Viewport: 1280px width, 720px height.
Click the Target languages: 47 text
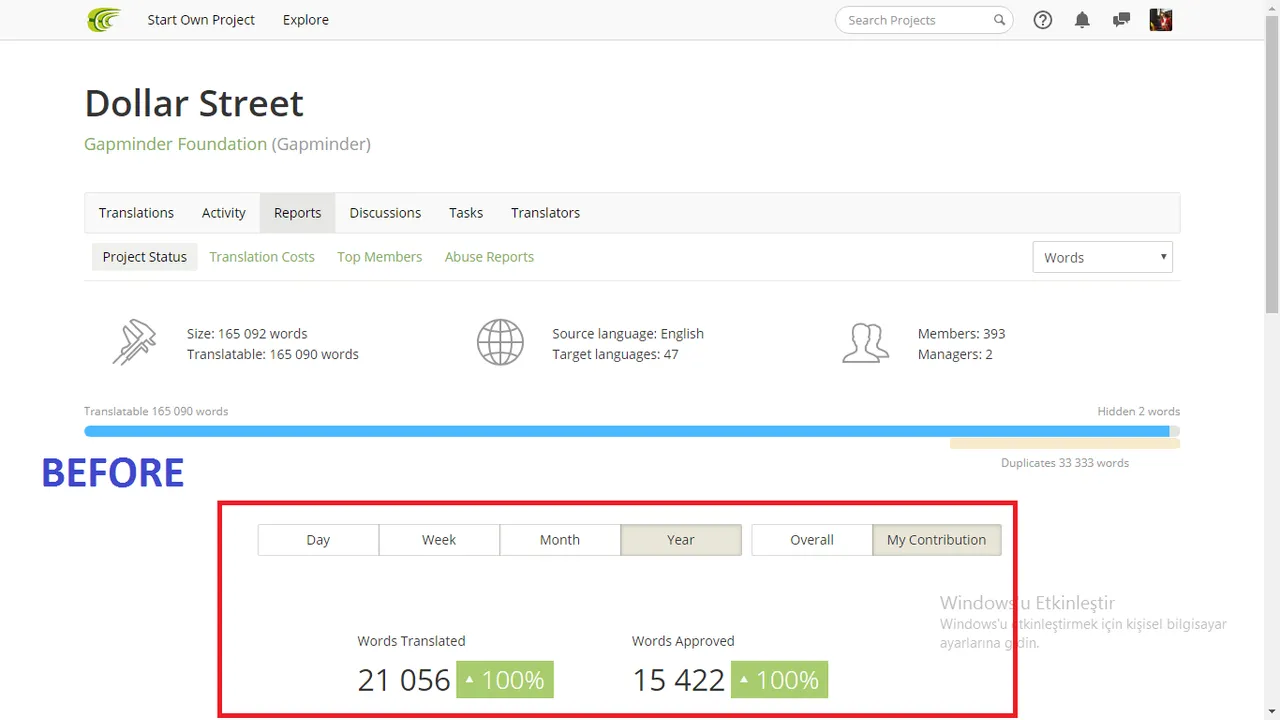[615, 354]
